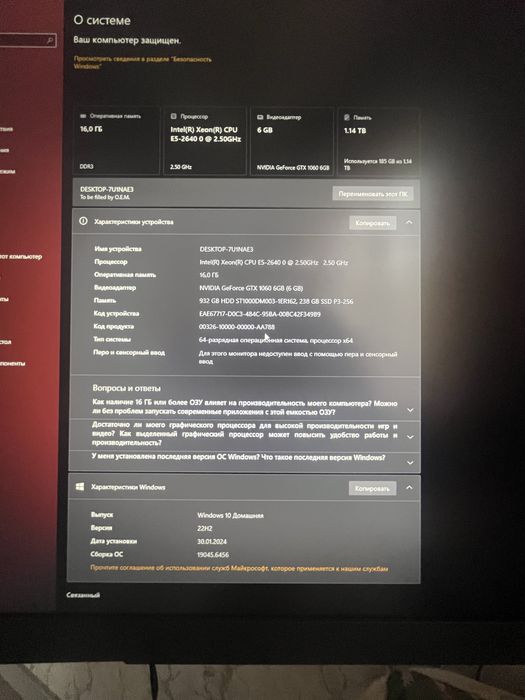Open the Видеоадаптер 6 GB card
The width and height of the screenshot is (525, 700).
tap(292, 142)
